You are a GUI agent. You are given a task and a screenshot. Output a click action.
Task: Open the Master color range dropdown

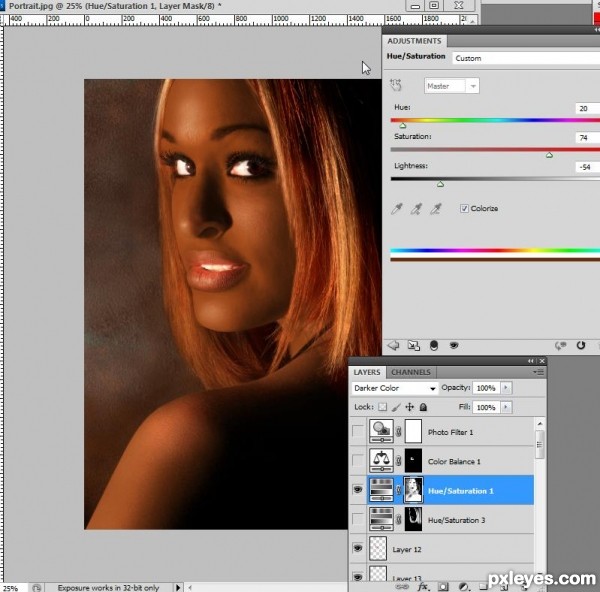pyautogui.click(x=452, y=86)
